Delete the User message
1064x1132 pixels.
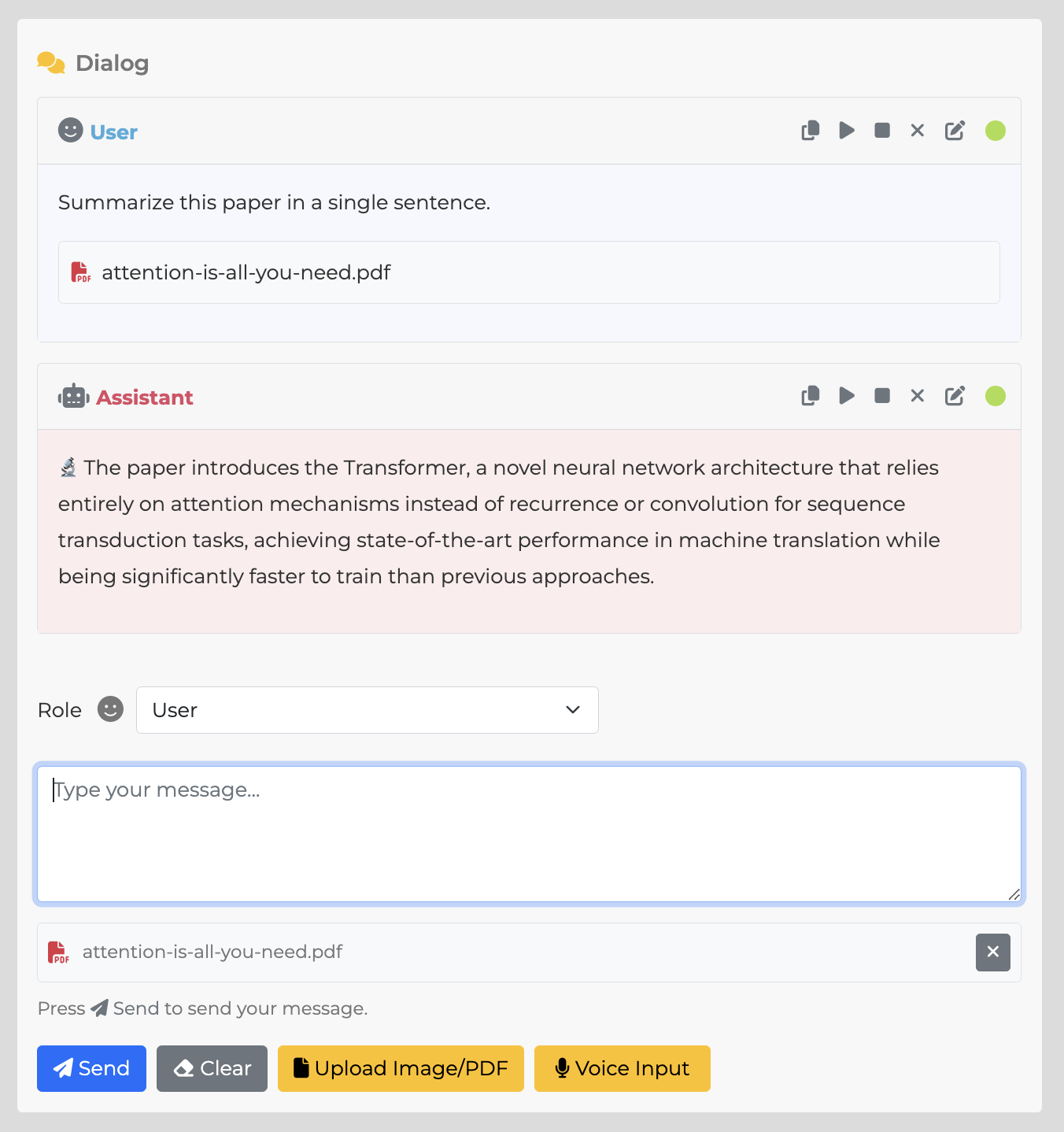click(x=918, y=131)
